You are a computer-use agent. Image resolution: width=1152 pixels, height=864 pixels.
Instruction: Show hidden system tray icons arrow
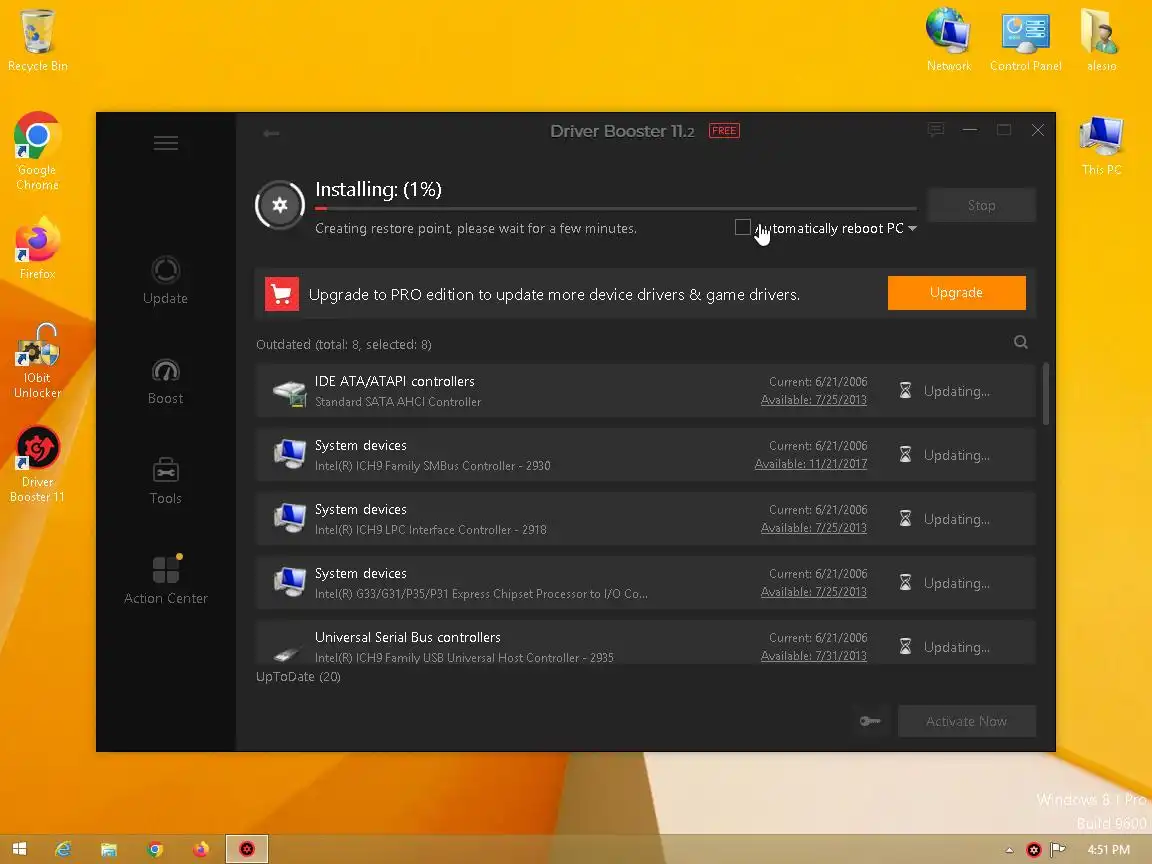tap(1009, 850)
